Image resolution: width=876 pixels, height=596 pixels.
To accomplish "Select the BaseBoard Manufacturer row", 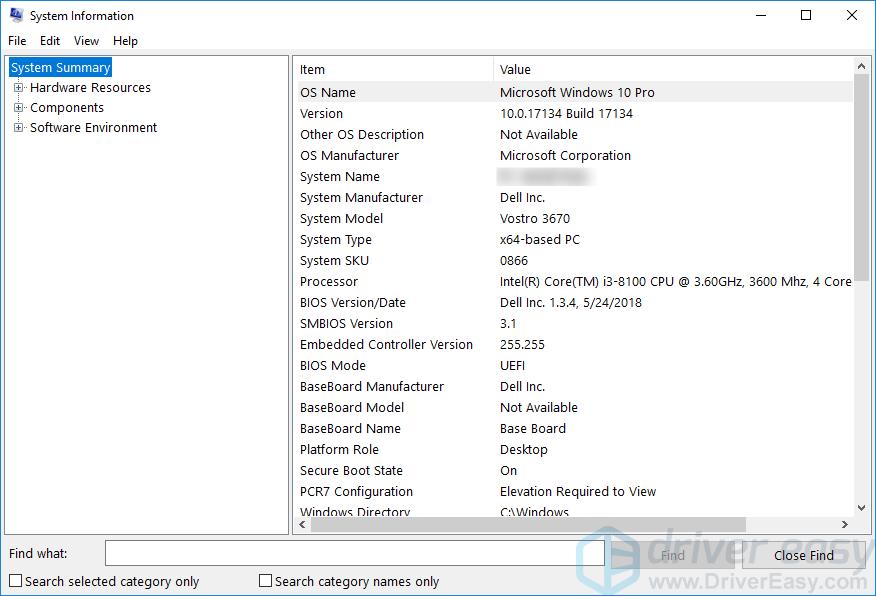I will pos(575,387).
